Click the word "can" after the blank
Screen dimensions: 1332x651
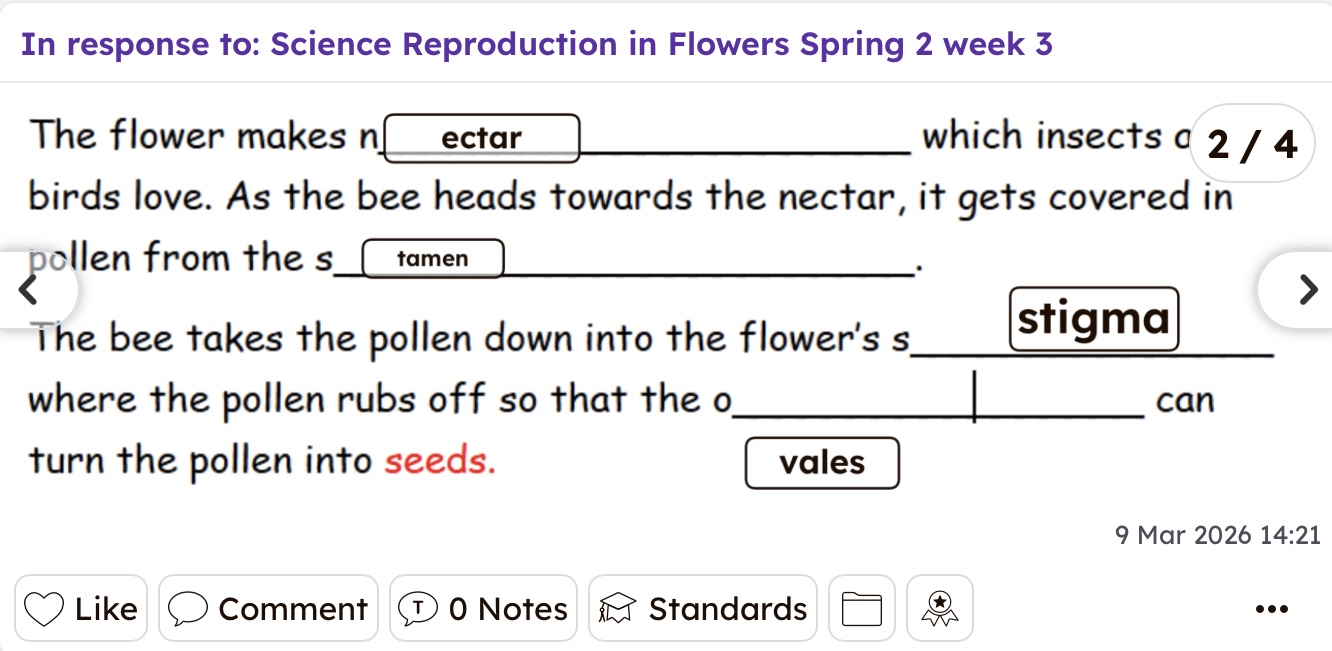tap(1185, 400)
